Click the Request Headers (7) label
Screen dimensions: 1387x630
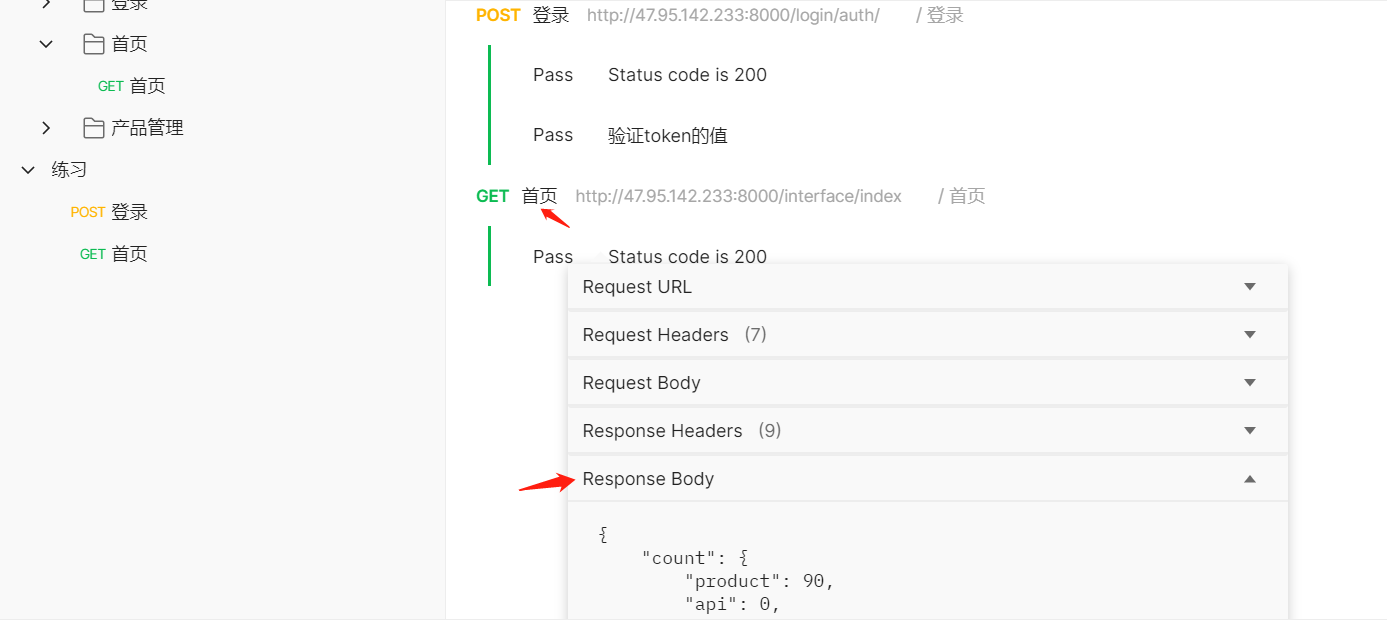pyautogui.click(x=674, y=335)
